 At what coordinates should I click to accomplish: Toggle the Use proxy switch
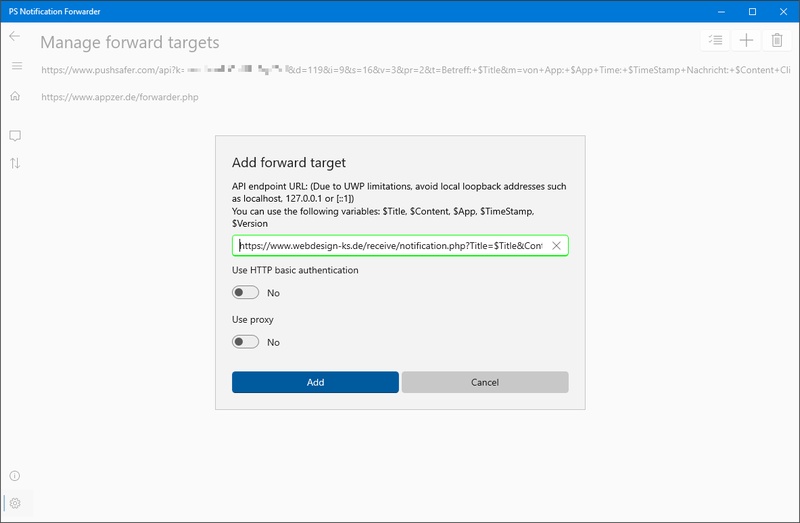tap(245, 341)
